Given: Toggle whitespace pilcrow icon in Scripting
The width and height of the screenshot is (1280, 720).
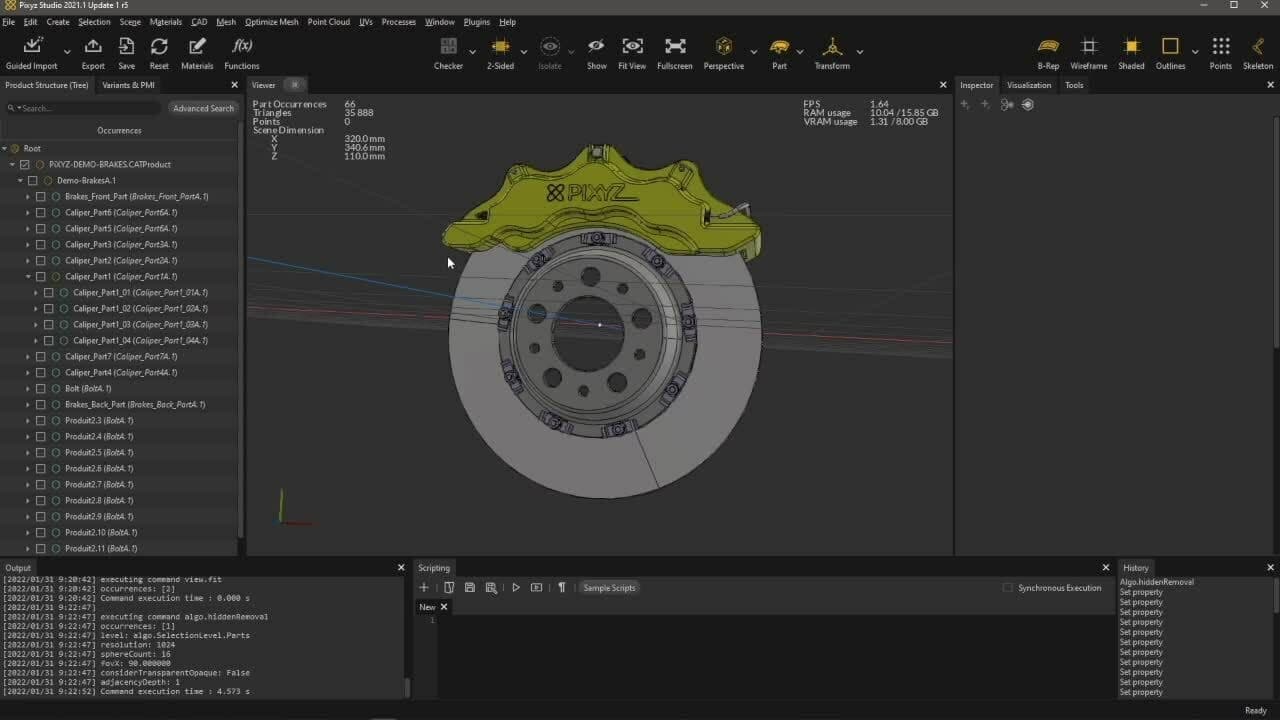Looking at the screenshot, I should pos(561,588).
